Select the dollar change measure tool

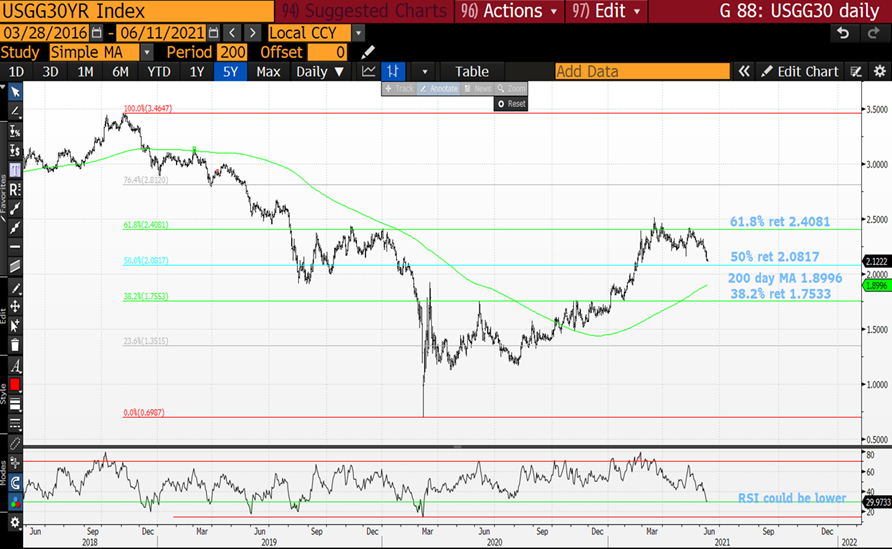pyautogui.click(x=15, y=150)
